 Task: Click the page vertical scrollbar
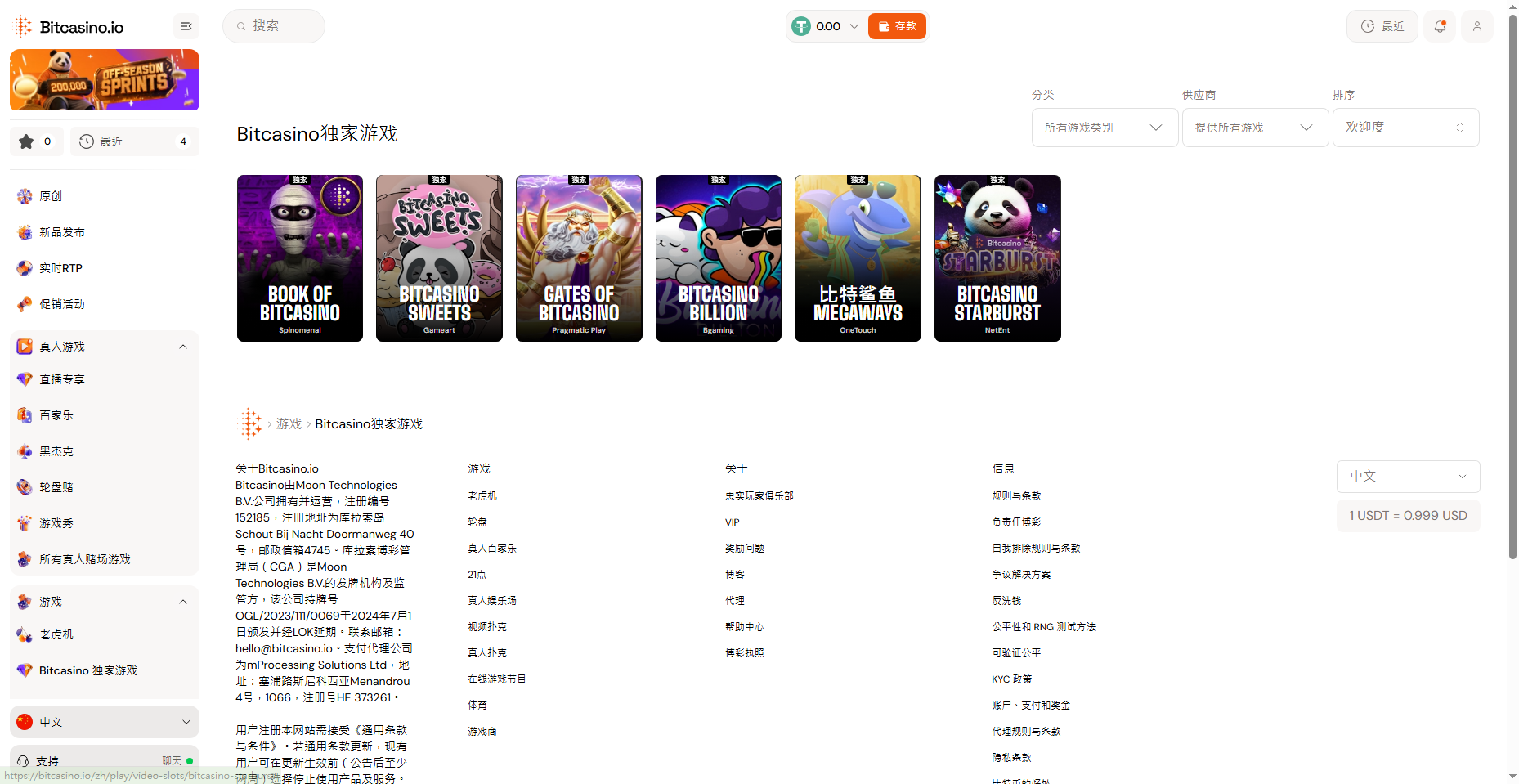(x=1512, y=286)
